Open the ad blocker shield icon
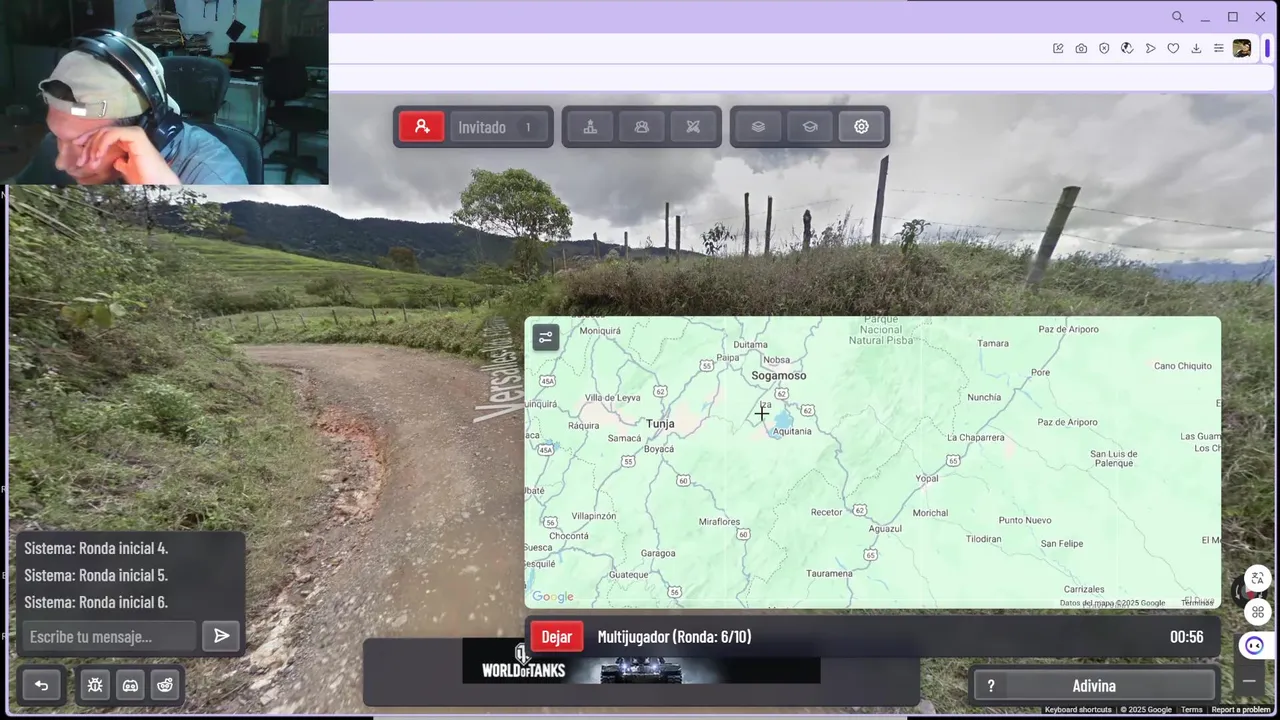Viewport: 1280px width, 720px height. 1104,48
